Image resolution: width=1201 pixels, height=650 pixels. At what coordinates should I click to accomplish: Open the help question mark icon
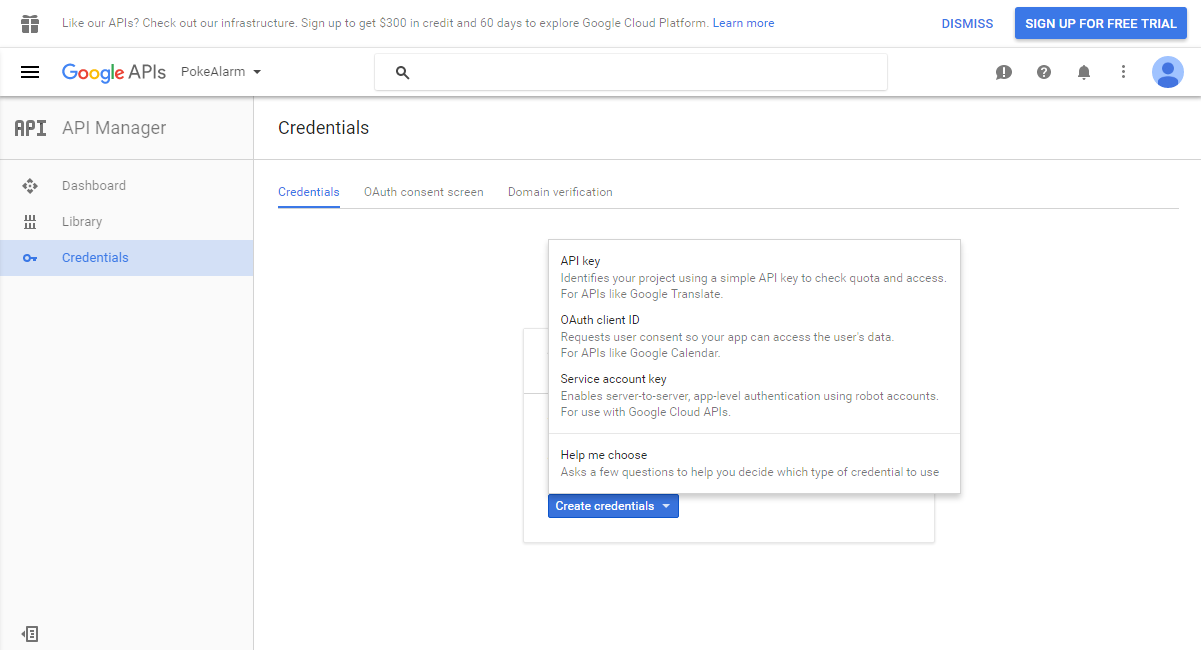[1044, 72]
